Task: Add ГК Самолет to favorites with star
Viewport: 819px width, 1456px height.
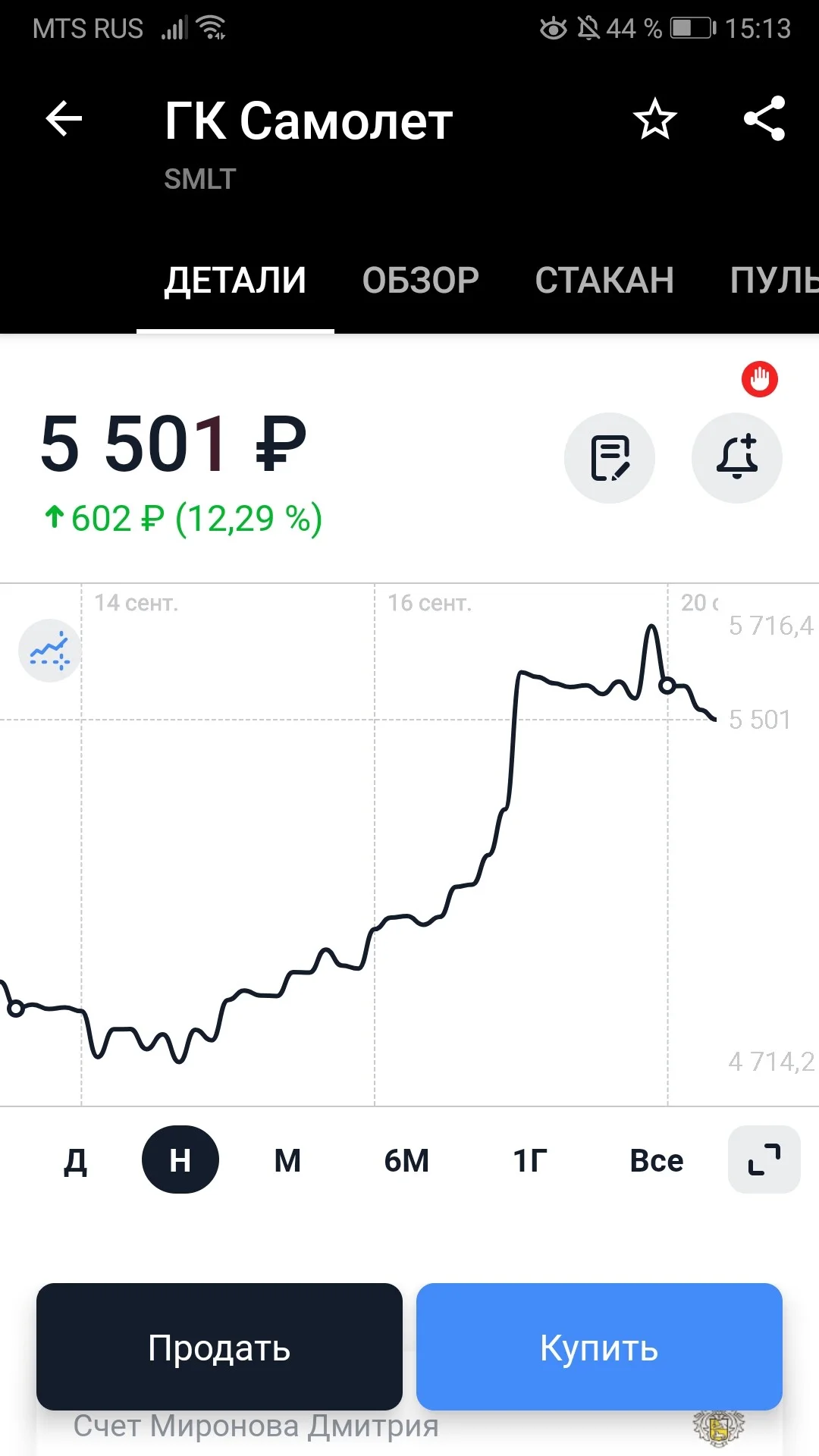Action: pos(654,119)
